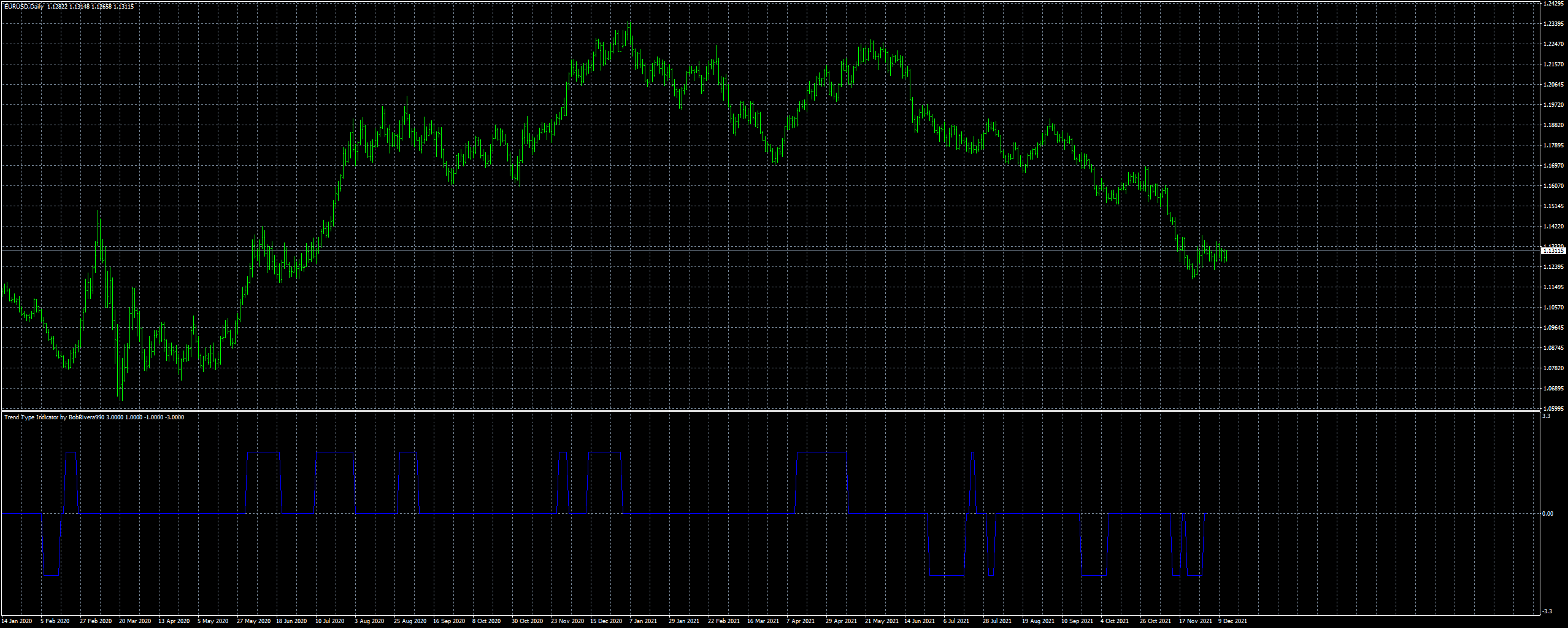Click the 1.16070 price axis label

pos(1553,186)
